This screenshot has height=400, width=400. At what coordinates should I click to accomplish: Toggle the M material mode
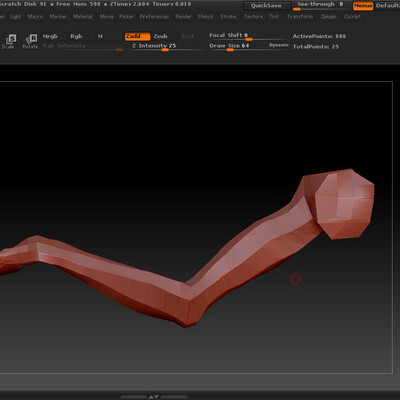point(100,36)
